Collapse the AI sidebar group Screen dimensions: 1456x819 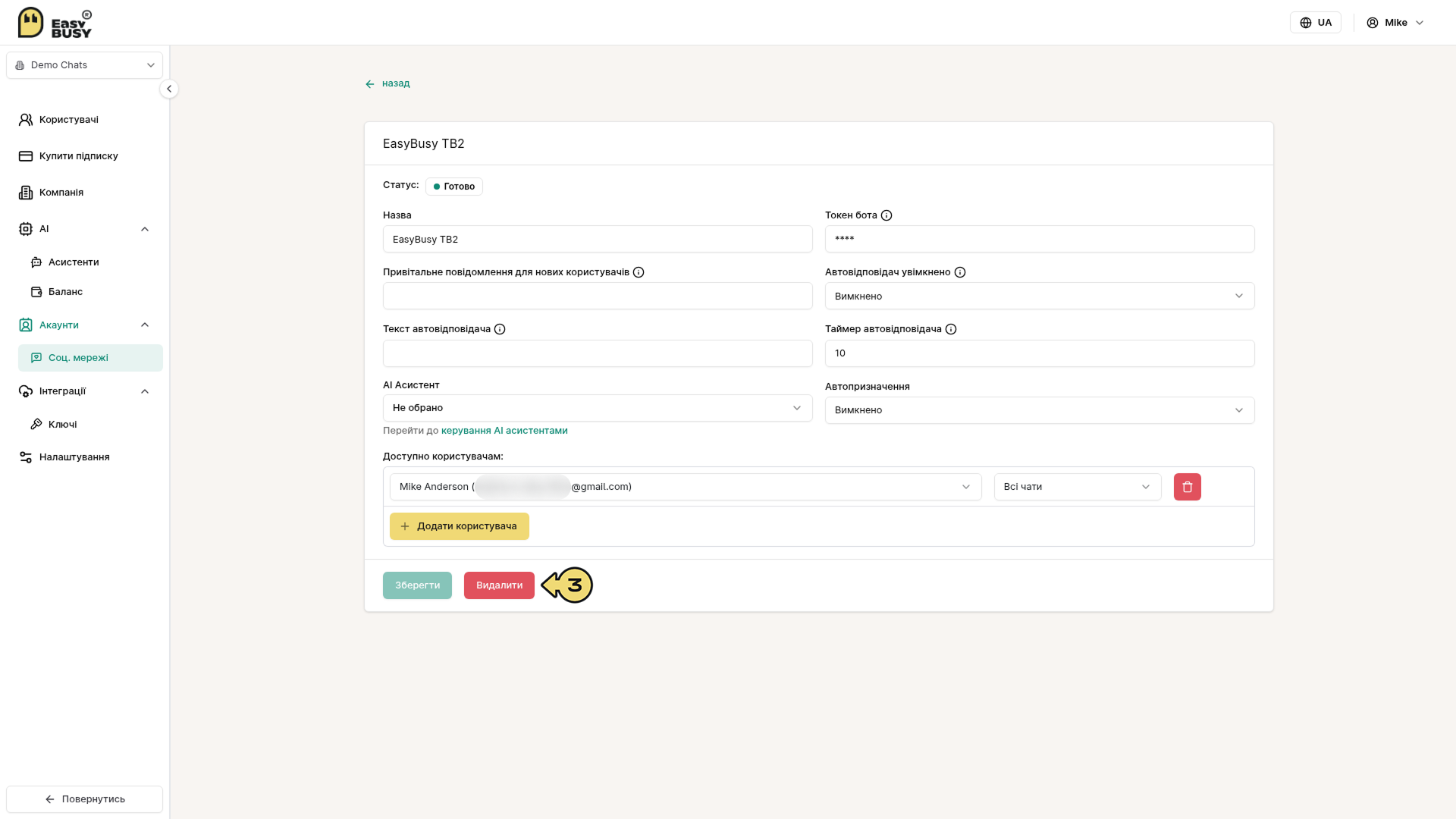click(145, 229)
